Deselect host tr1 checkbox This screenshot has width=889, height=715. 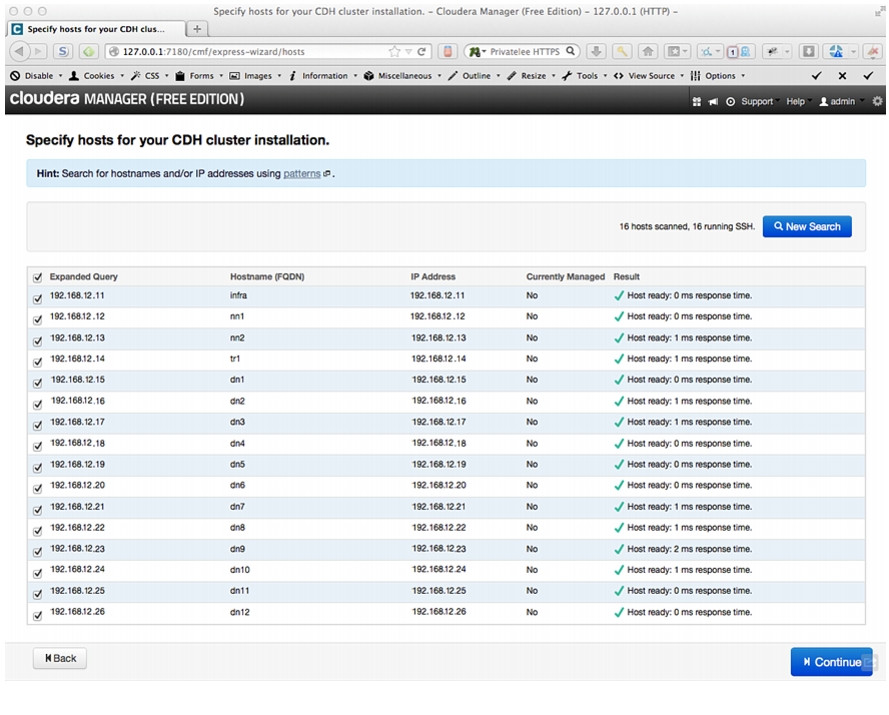click(x=37, y=362)
